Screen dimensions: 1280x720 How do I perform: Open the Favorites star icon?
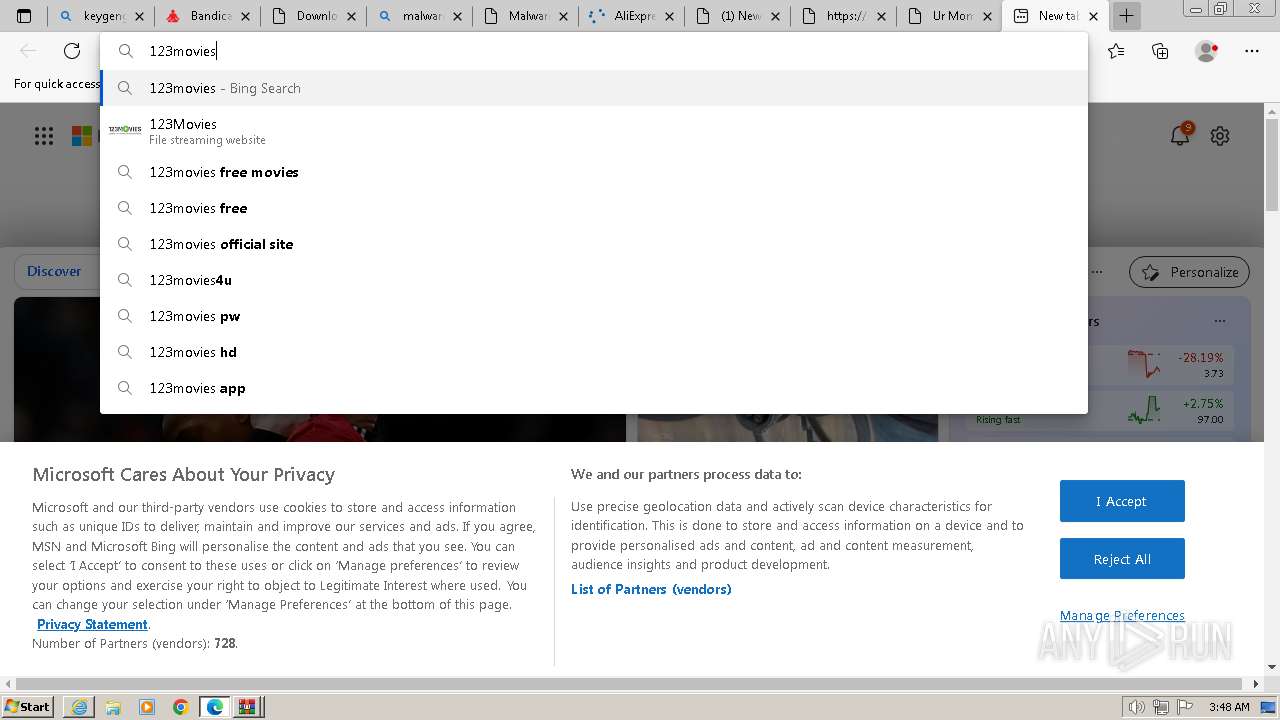click(1116, 51)
